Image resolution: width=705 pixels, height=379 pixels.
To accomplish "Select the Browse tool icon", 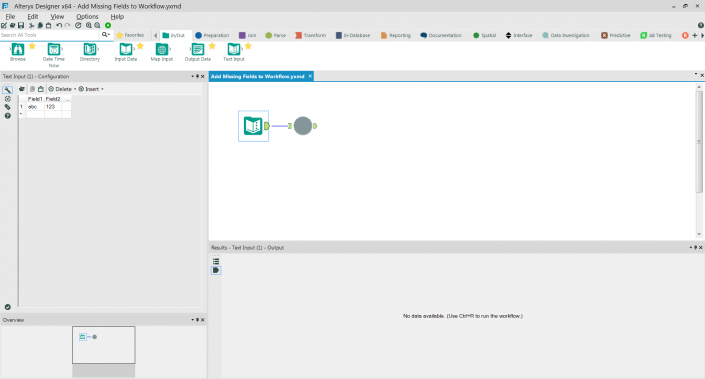I will coord(18,49).
